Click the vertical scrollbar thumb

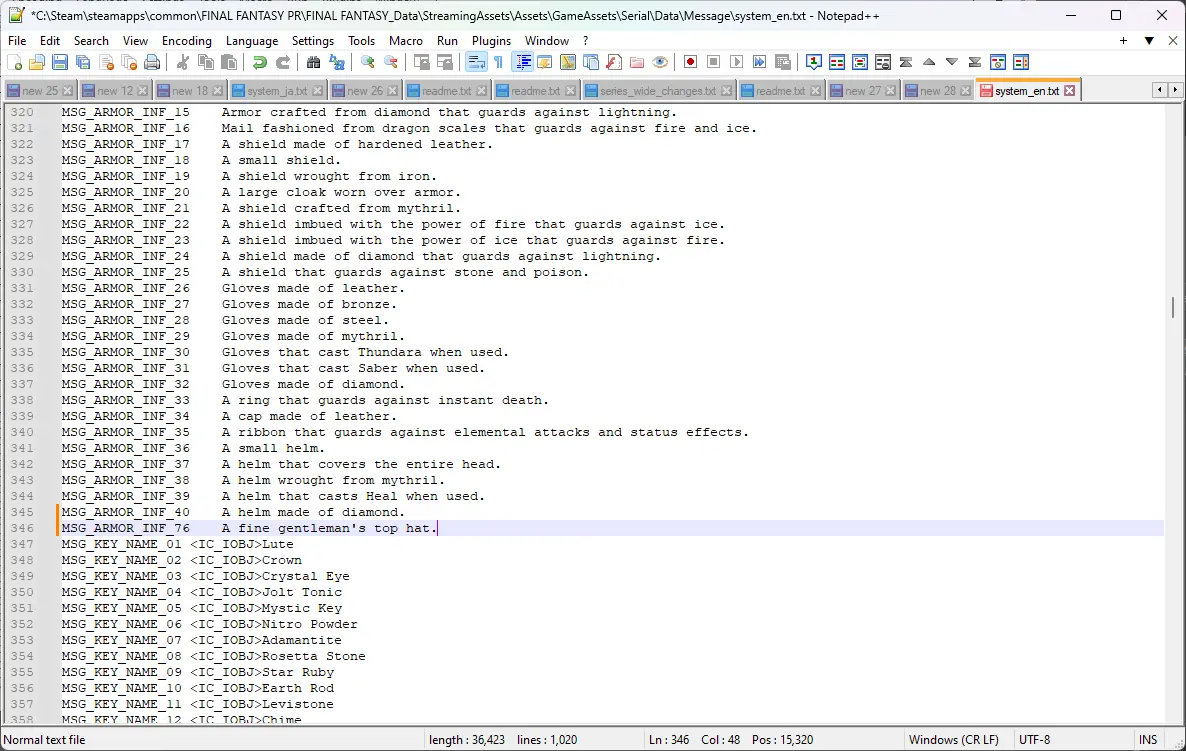pyautogui.click(x=1173, y=307)
